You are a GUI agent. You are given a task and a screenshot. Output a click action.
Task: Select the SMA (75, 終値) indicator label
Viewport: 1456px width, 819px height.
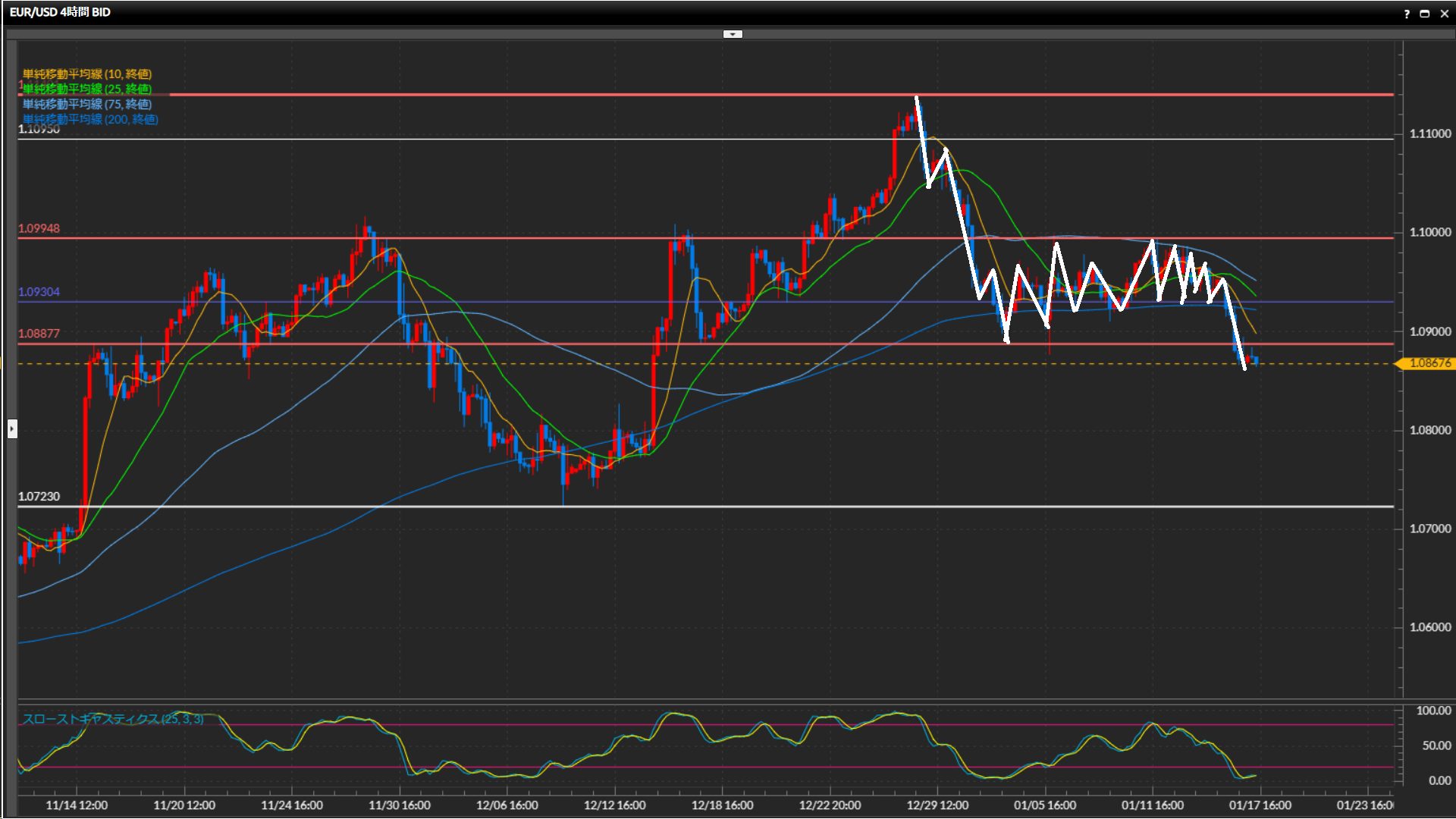coord(87,104)
